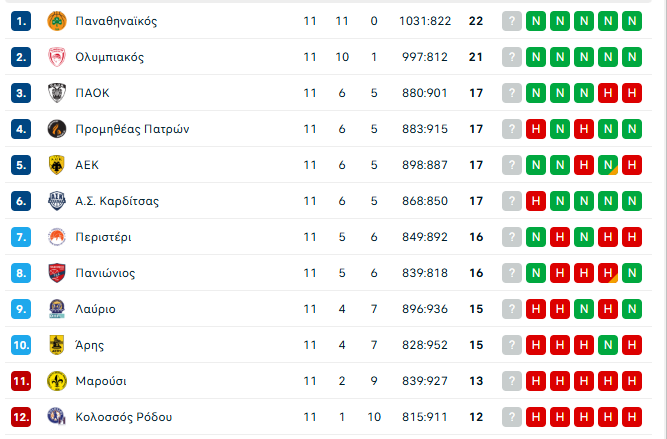Click the Μαρούσι yellow logo
667x439 pixels.
point(57,381)
